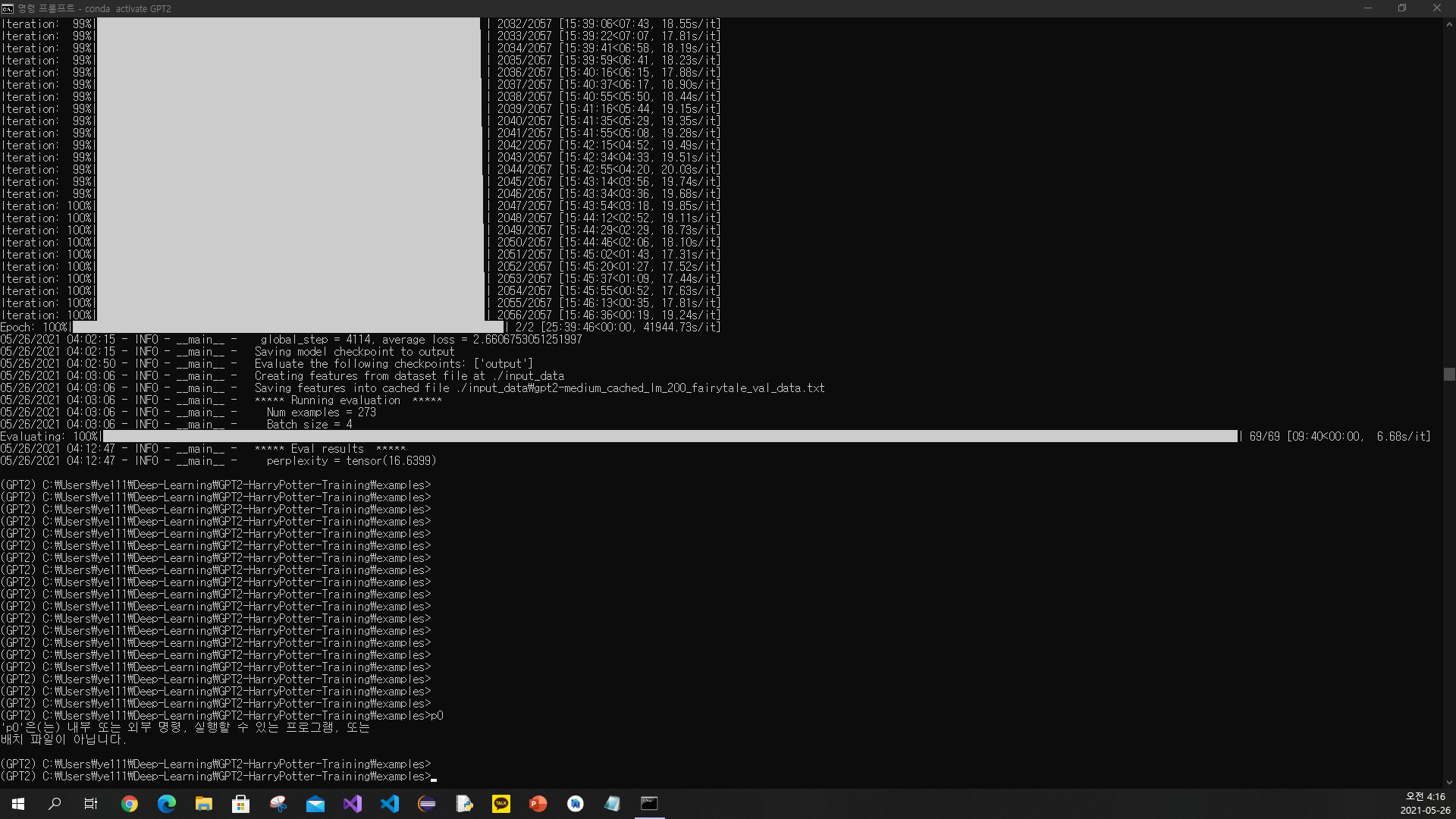Click scrollbar down arrow in console
The width and height of the screenshot is (1456, 819).
(x=1449, y=783)
